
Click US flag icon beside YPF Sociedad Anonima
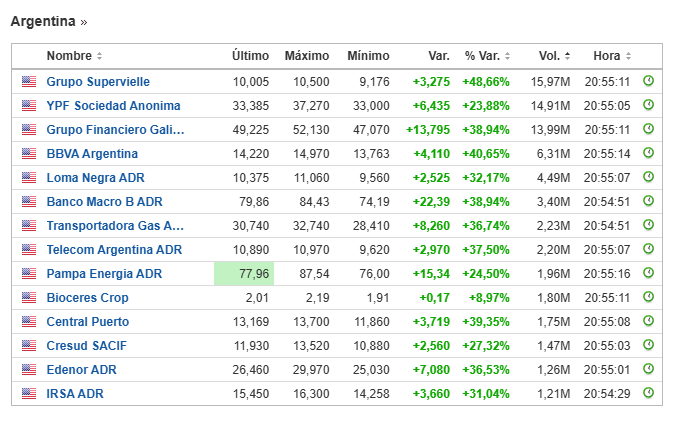(29, 106)
